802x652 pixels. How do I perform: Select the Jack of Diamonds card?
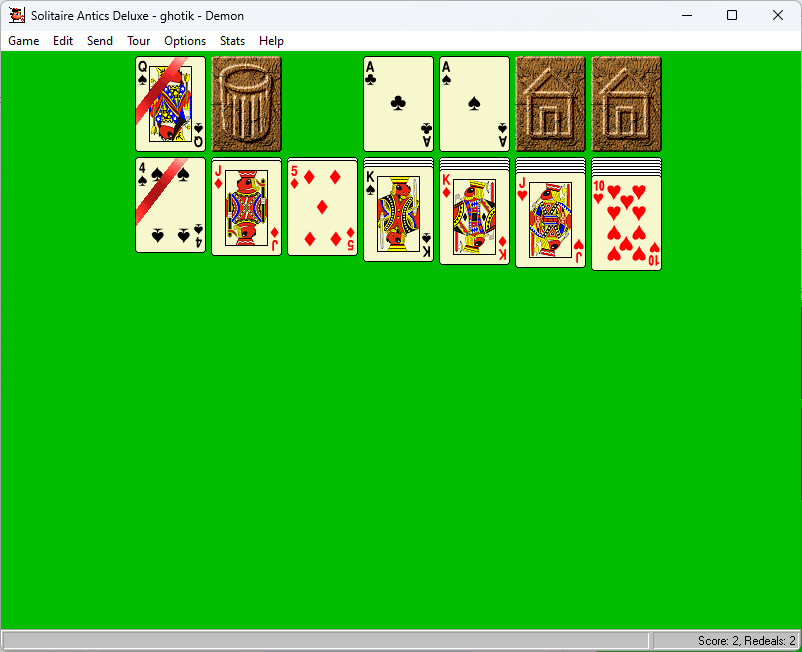pos(247,208)
